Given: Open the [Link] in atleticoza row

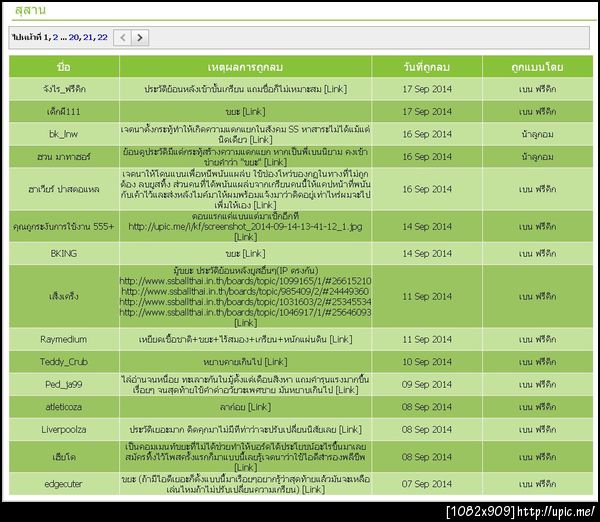Looking at the screenshot, I should click(x=259, y=407).
